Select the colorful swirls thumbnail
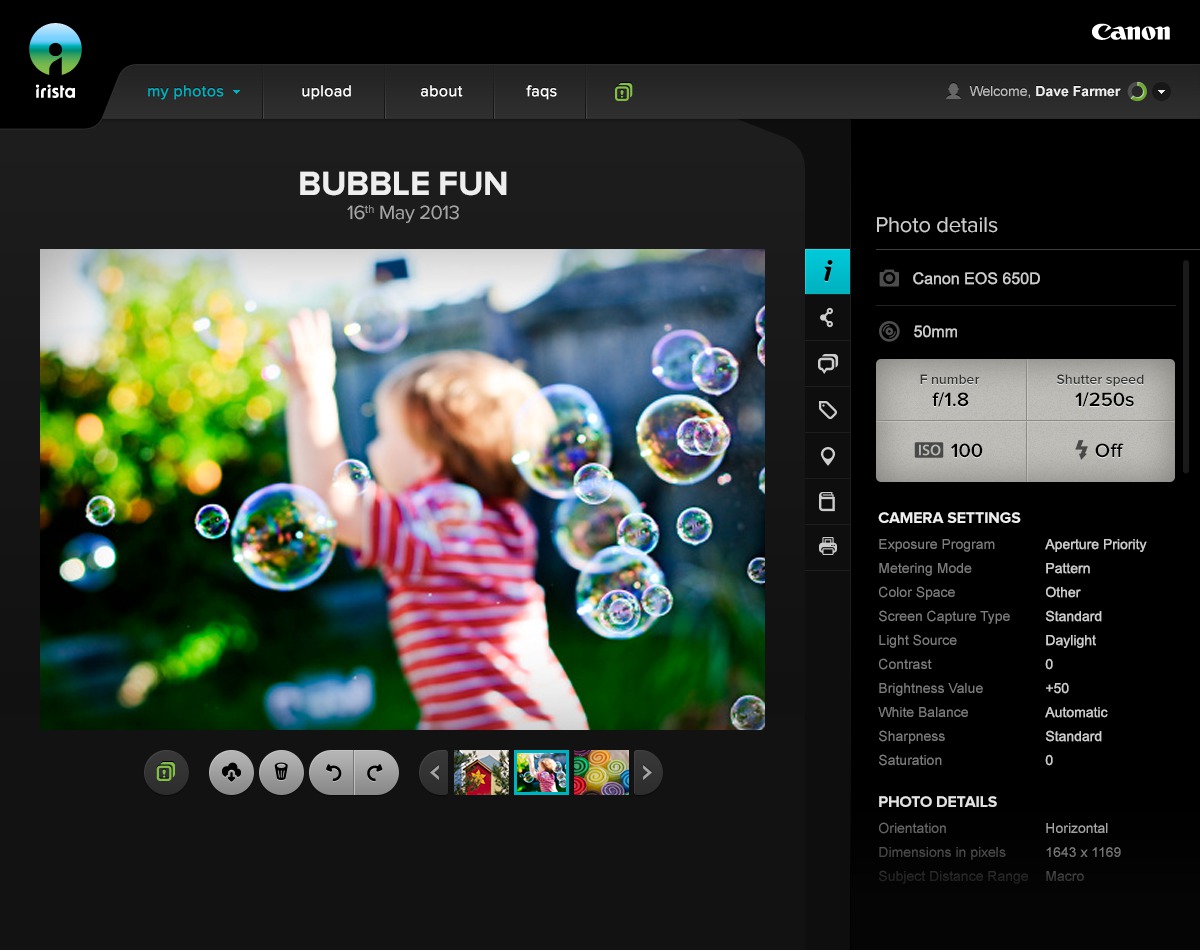Viewport: 1200px width, 950px height. (x=601, y=772)
